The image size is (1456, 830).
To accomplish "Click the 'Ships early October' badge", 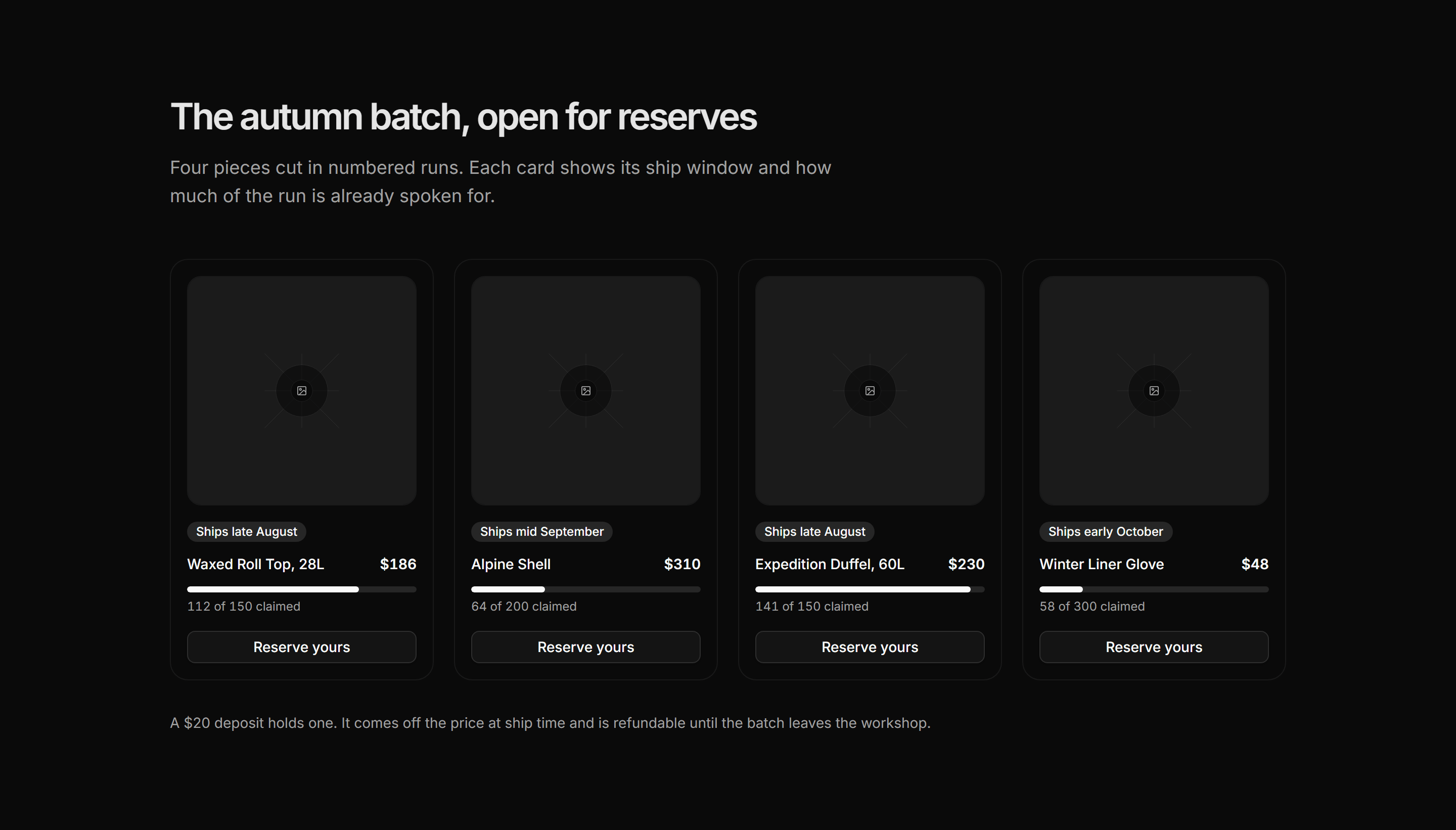I will 1105,532.
